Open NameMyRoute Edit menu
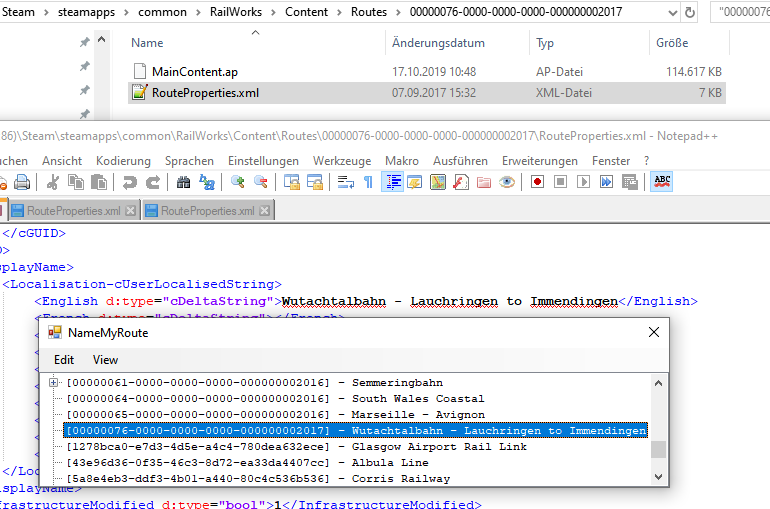Screen dimensions: 770x509 64,360
